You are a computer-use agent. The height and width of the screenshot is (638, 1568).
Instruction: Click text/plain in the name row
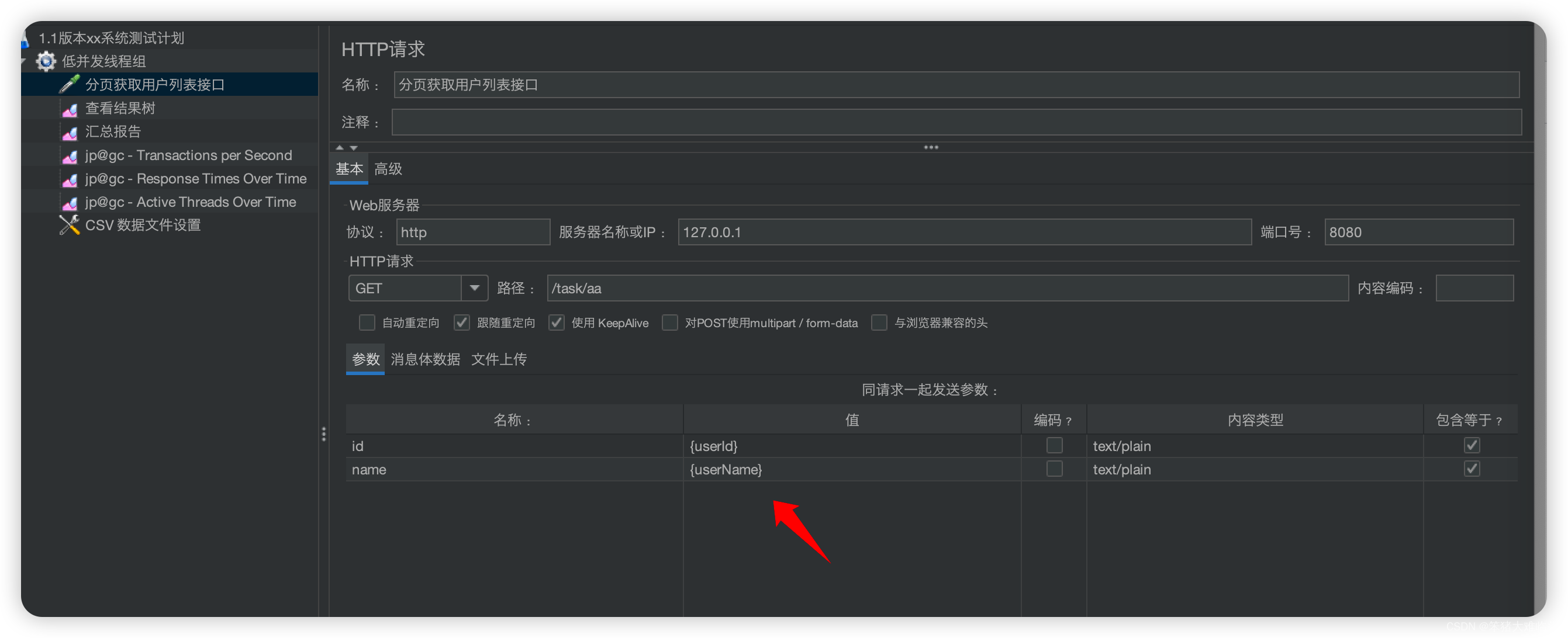[x=1255, y=469]
